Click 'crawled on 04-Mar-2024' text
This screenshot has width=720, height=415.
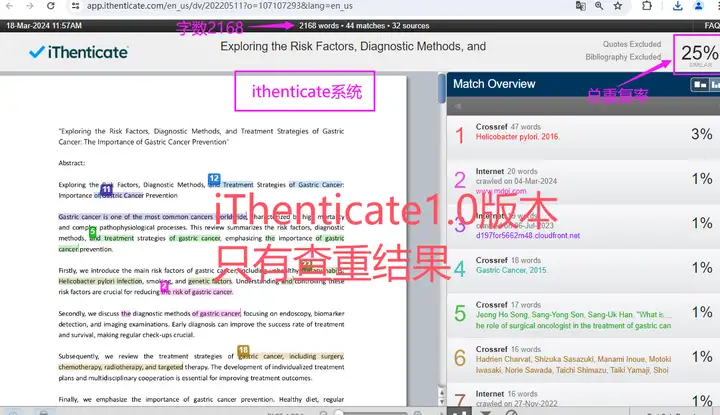click(x=516, y=181)
